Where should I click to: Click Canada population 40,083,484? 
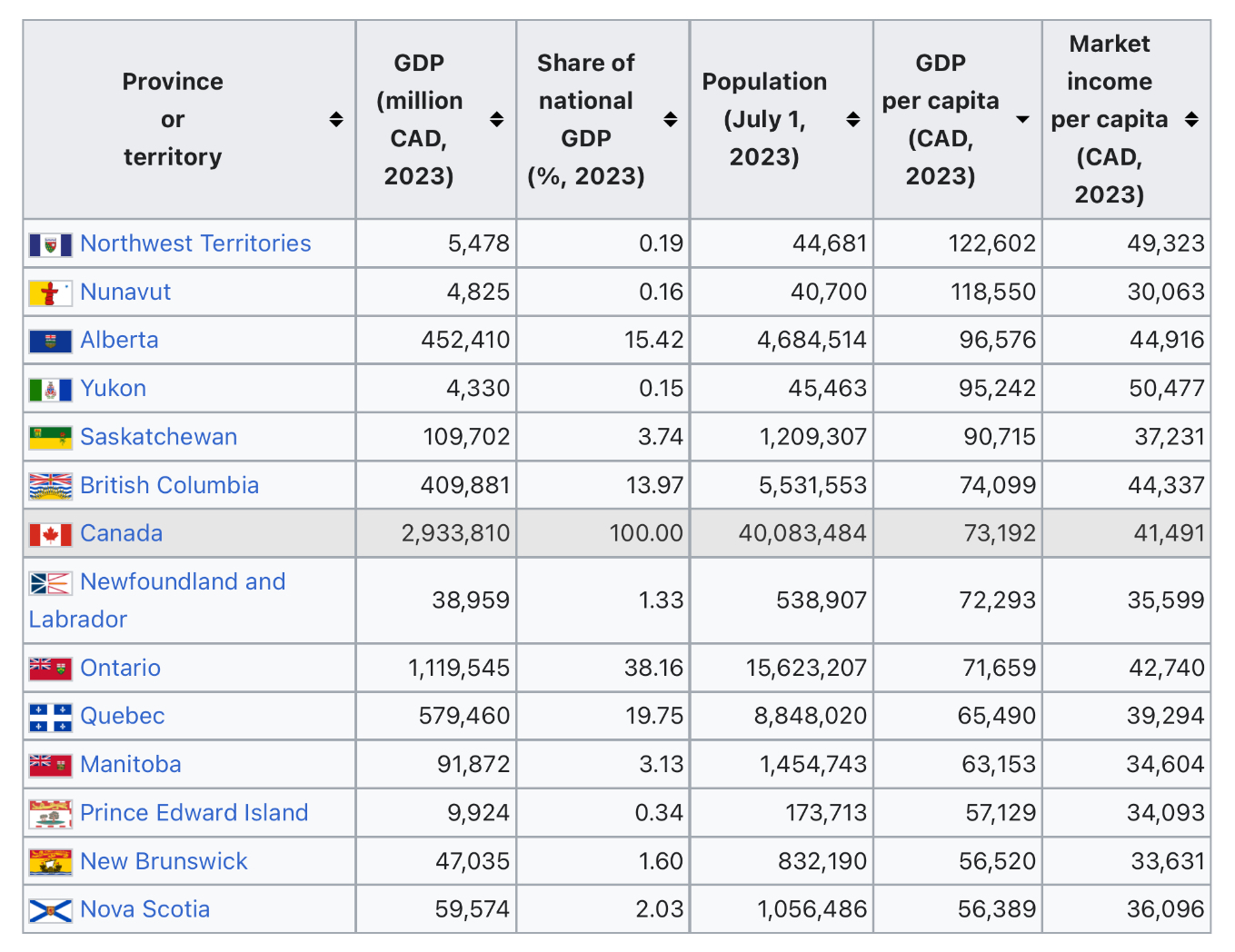[x=802, y=533]
